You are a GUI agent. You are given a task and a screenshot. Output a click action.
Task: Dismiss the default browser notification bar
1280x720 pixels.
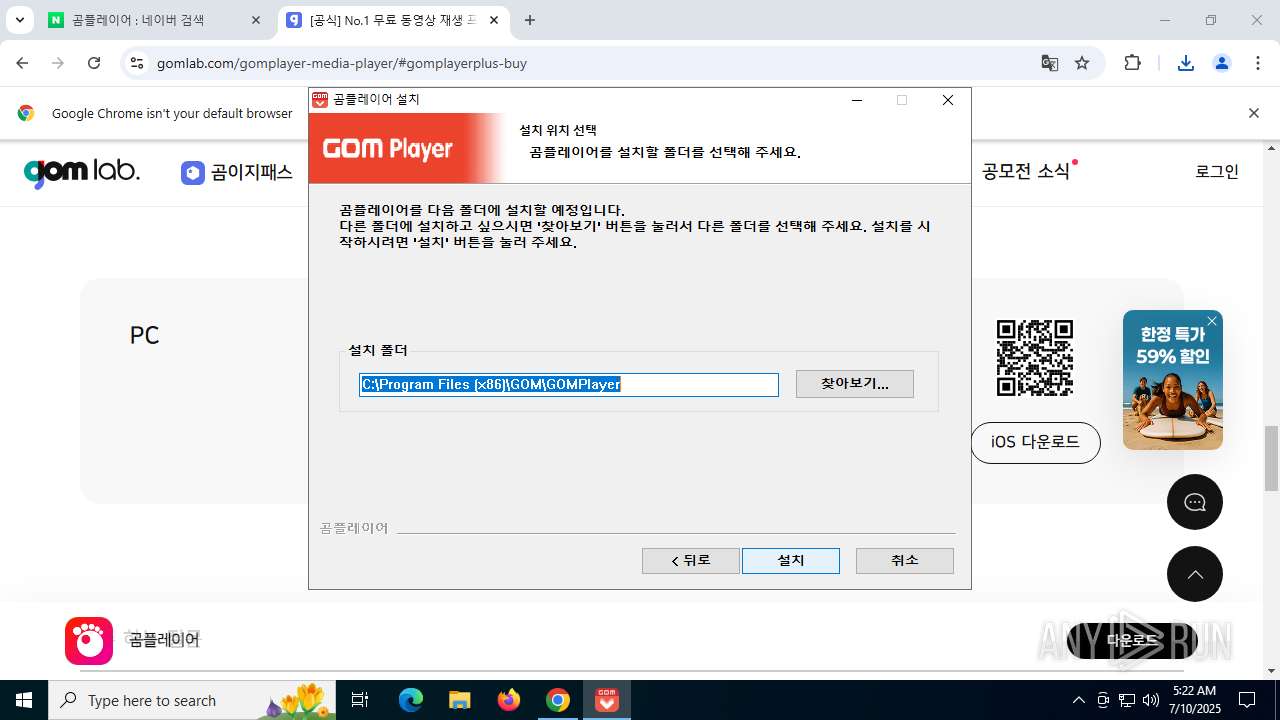1253,113
